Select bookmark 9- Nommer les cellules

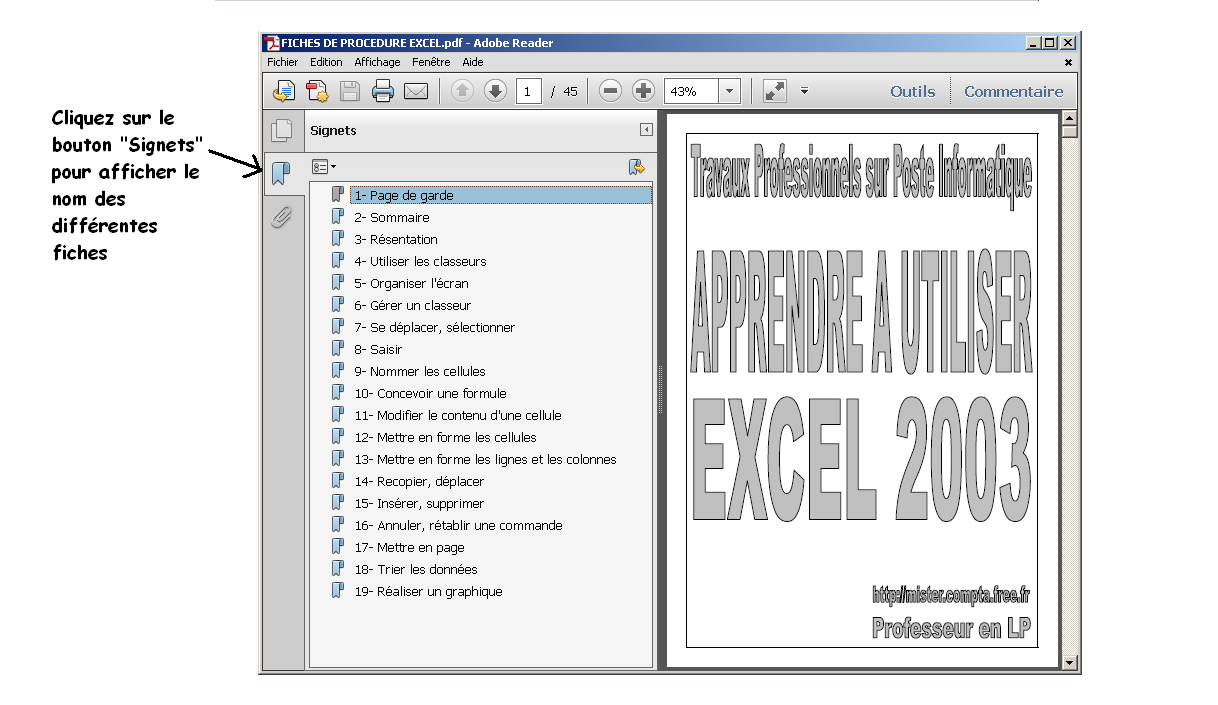pos(420,371)
